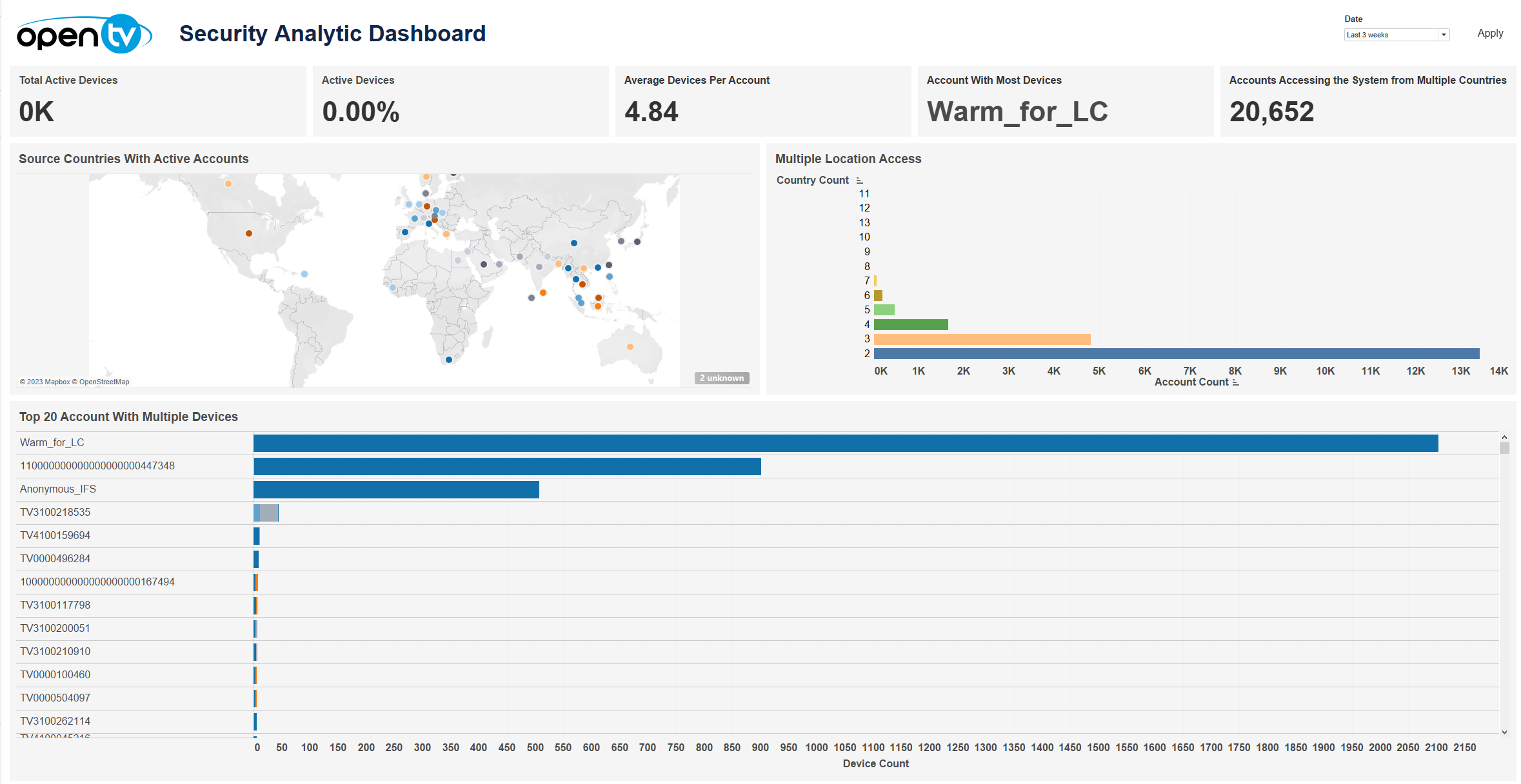
Task: Click the Anonymous_IFS account row label
Action: tap(58, 489)
